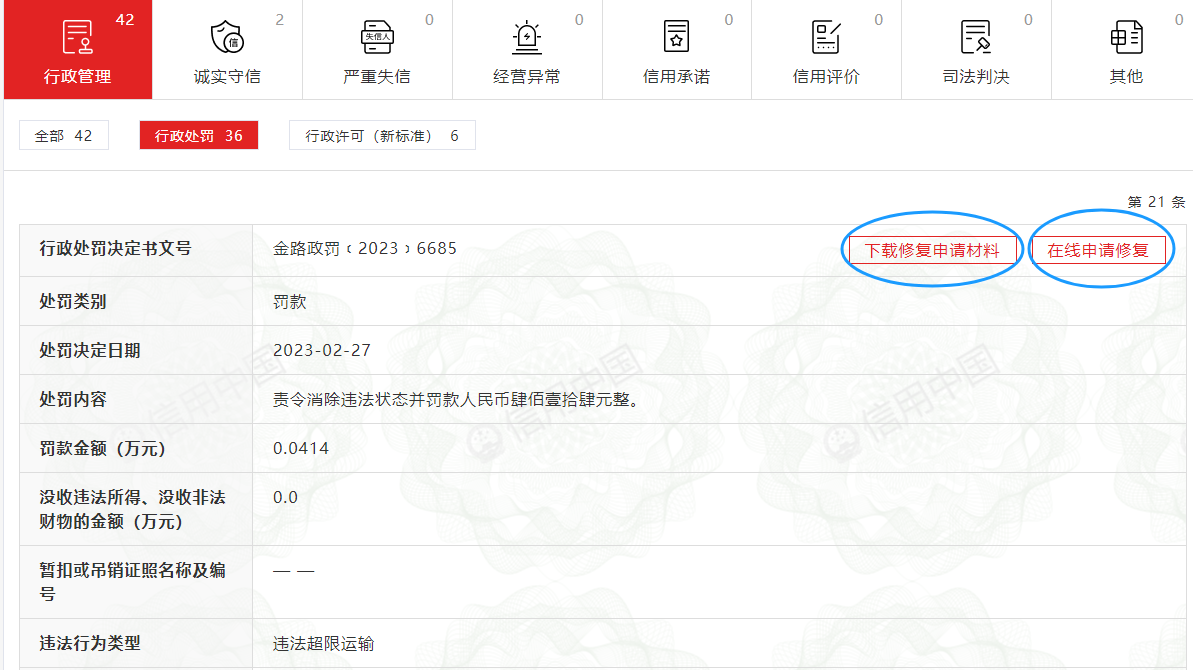Click the 处罚类别 row label
Viewport: 1193px width, 670px height.
[73, 302]
